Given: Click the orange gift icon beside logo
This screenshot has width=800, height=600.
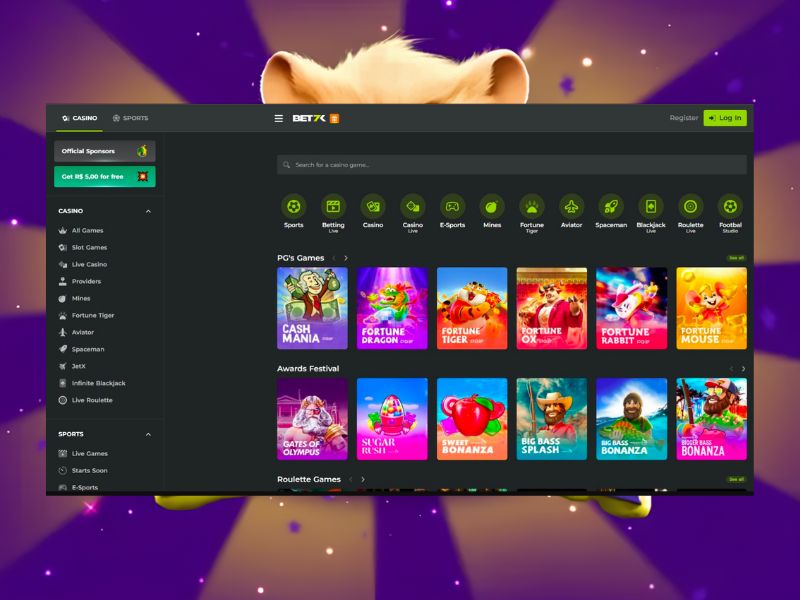Looking at the screenshot, I should (x=334, y=119).
